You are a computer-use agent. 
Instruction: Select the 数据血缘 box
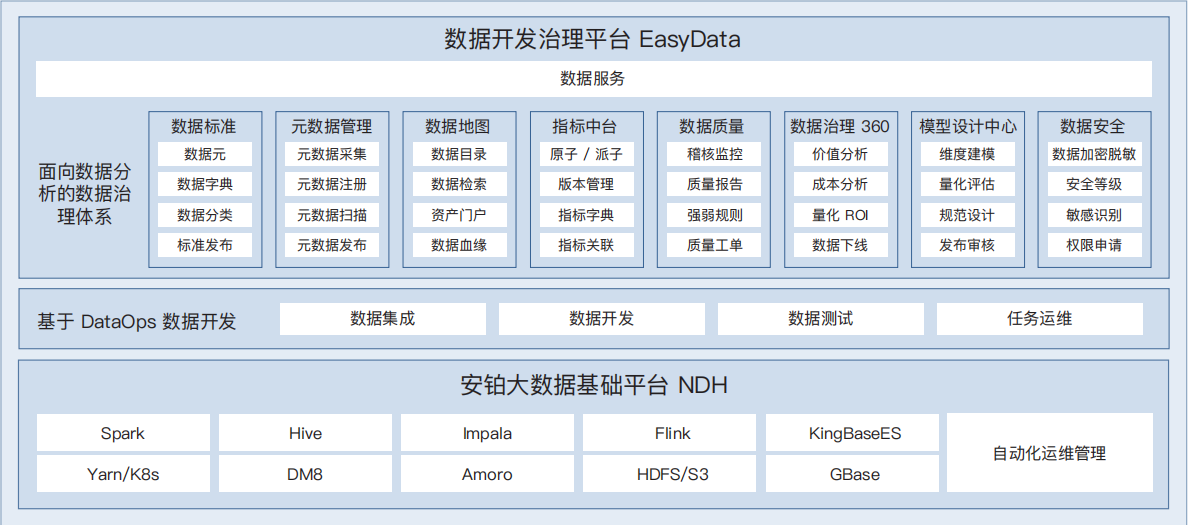(459, 245)
